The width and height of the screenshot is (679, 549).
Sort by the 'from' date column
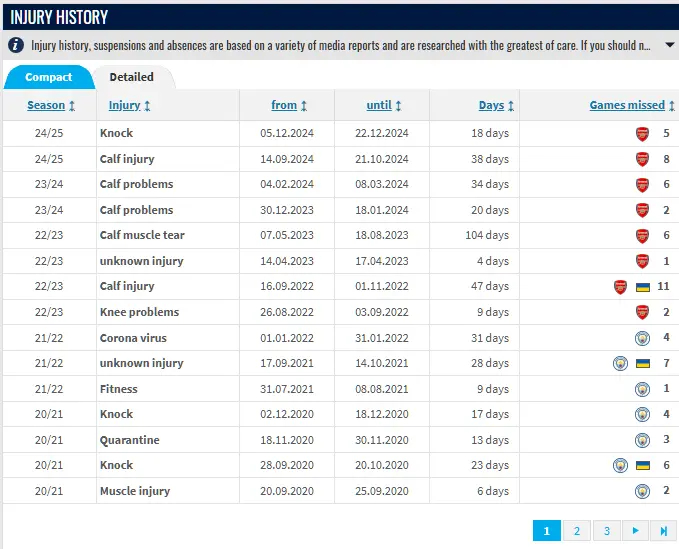point(289,105)
